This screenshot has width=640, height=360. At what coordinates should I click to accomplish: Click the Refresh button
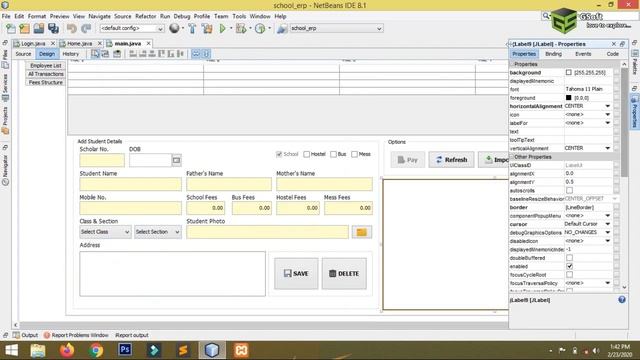451,160
